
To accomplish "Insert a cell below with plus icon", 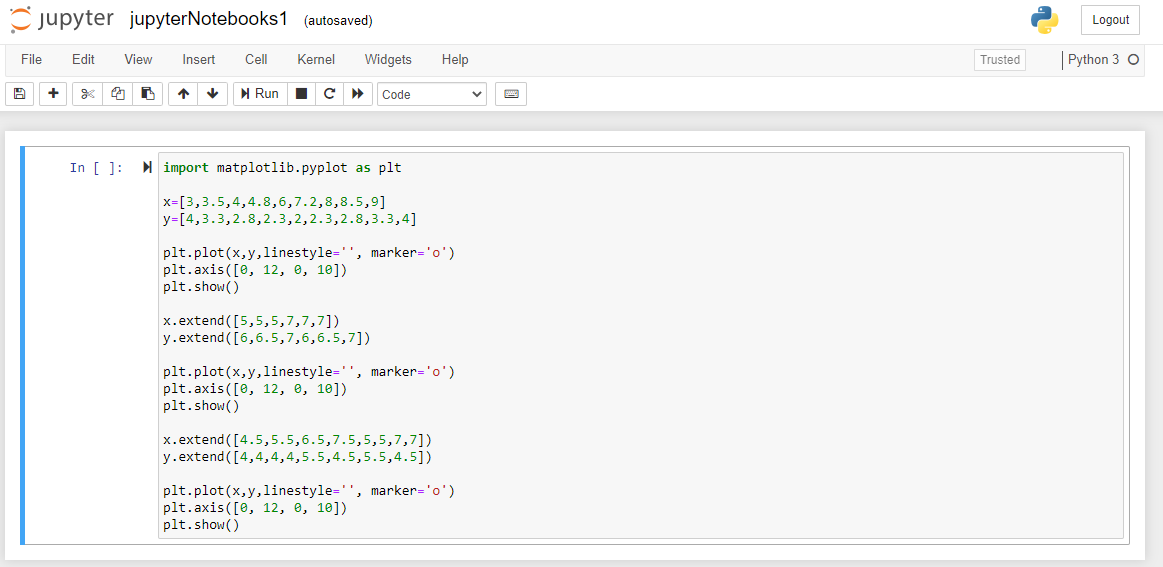I will pyautogui.click(x=53, y=94).
